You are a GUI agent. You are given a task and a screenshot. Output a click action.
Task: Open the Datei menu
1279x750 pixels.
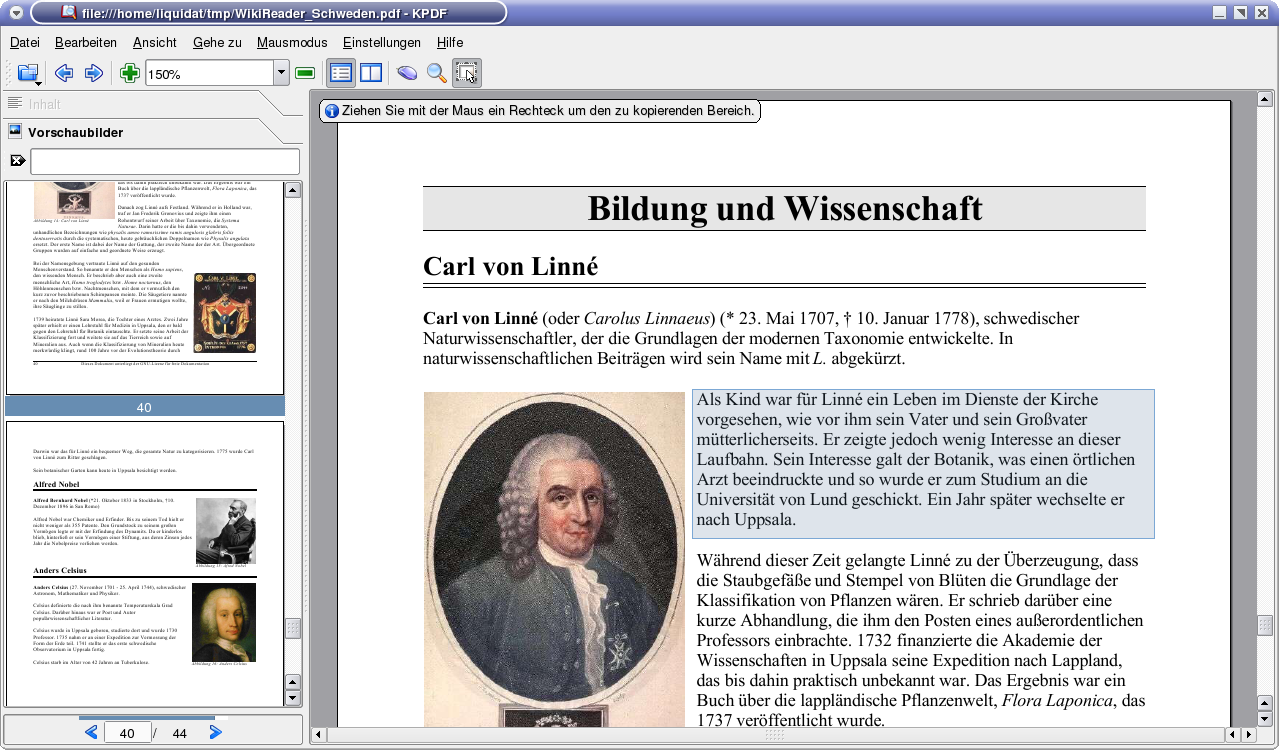click(x=25, y=42)
